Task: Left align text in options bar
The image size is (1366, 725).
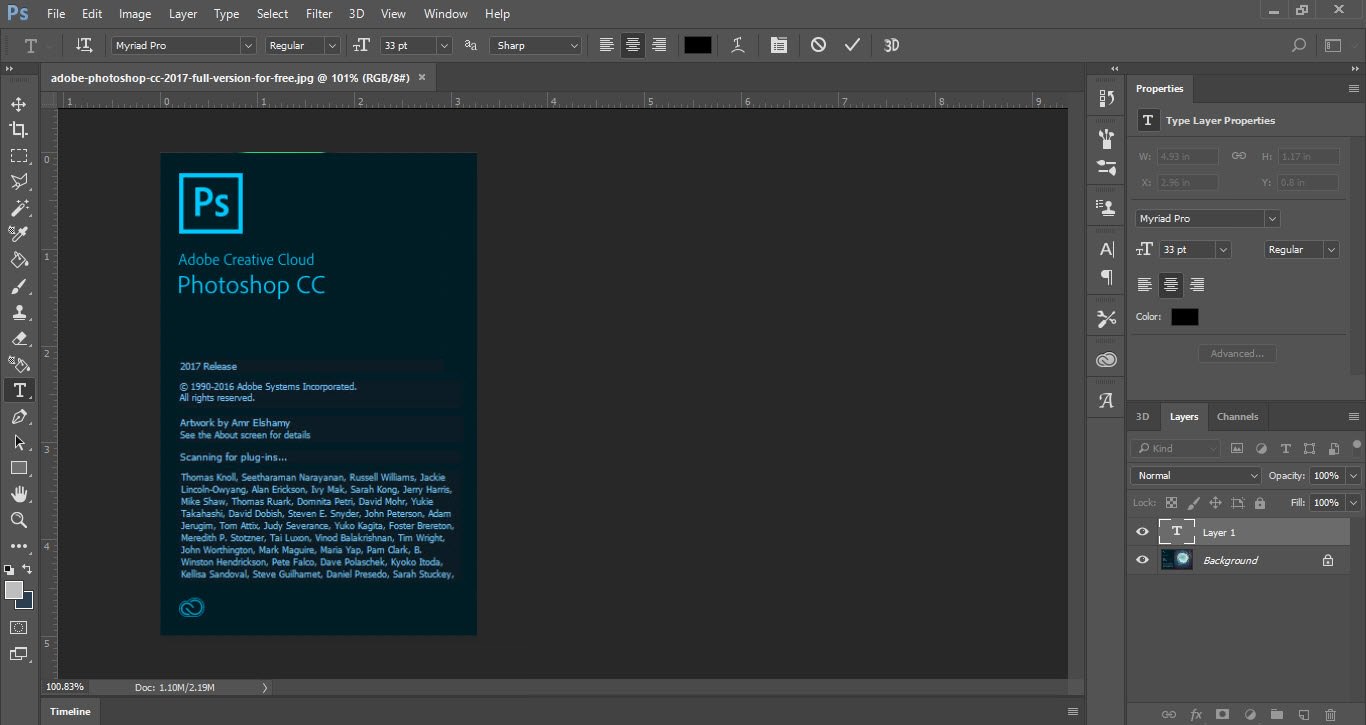Action: (x=607, y=45)
